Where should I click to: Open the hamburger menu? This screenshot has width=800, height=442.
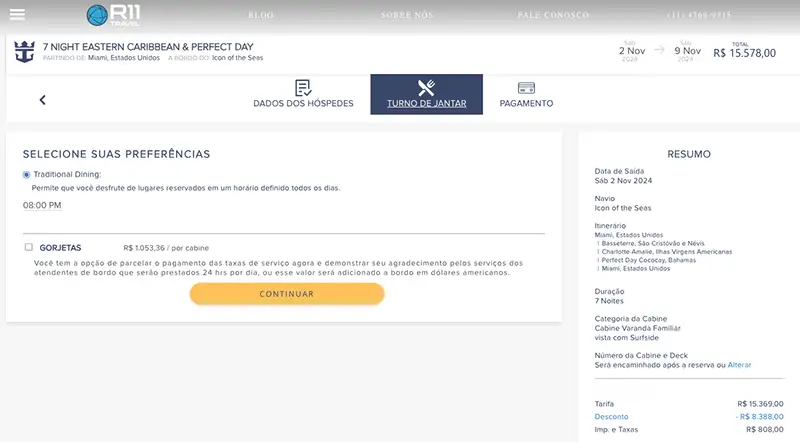pyautogui.click(x=17, y=15)
